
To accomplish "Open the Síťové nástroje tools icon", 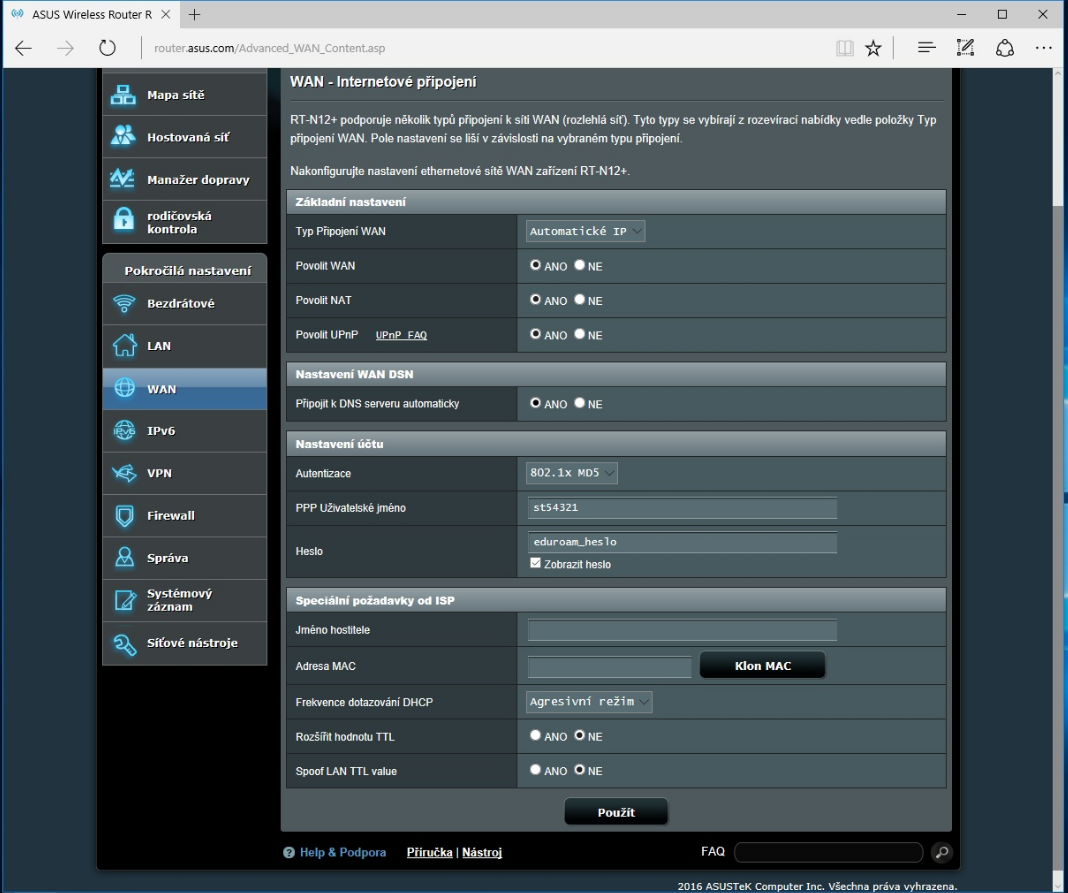I will tap(124, 643).
